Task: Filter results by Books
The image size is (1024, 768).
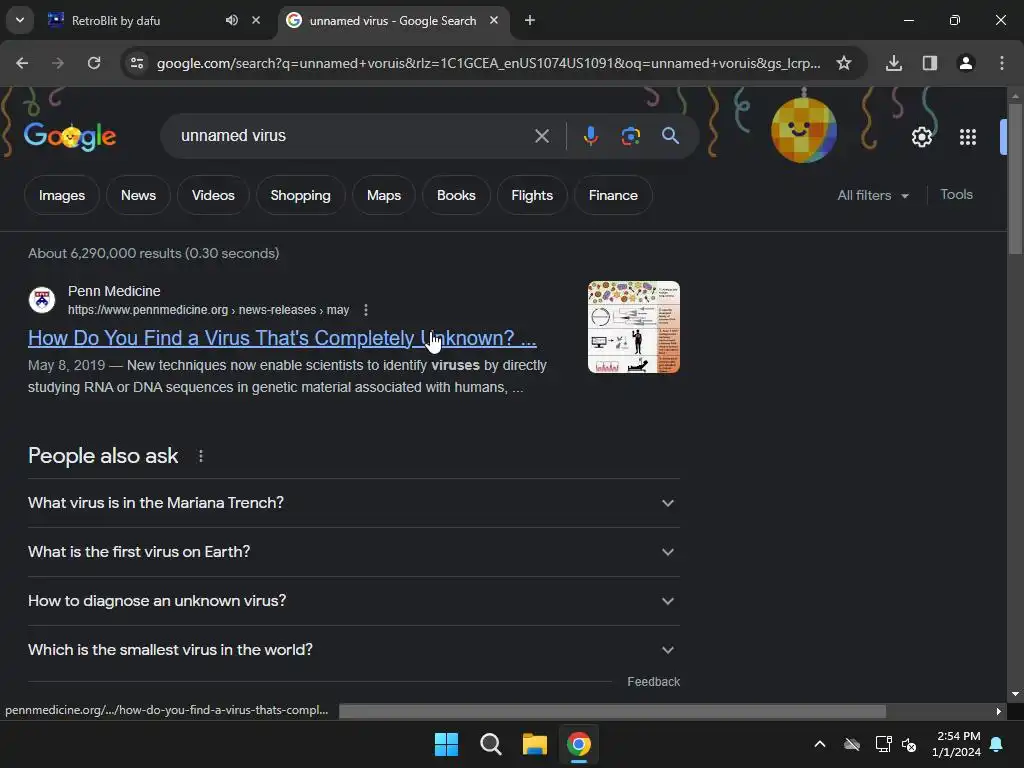Action: click(456, 195)
